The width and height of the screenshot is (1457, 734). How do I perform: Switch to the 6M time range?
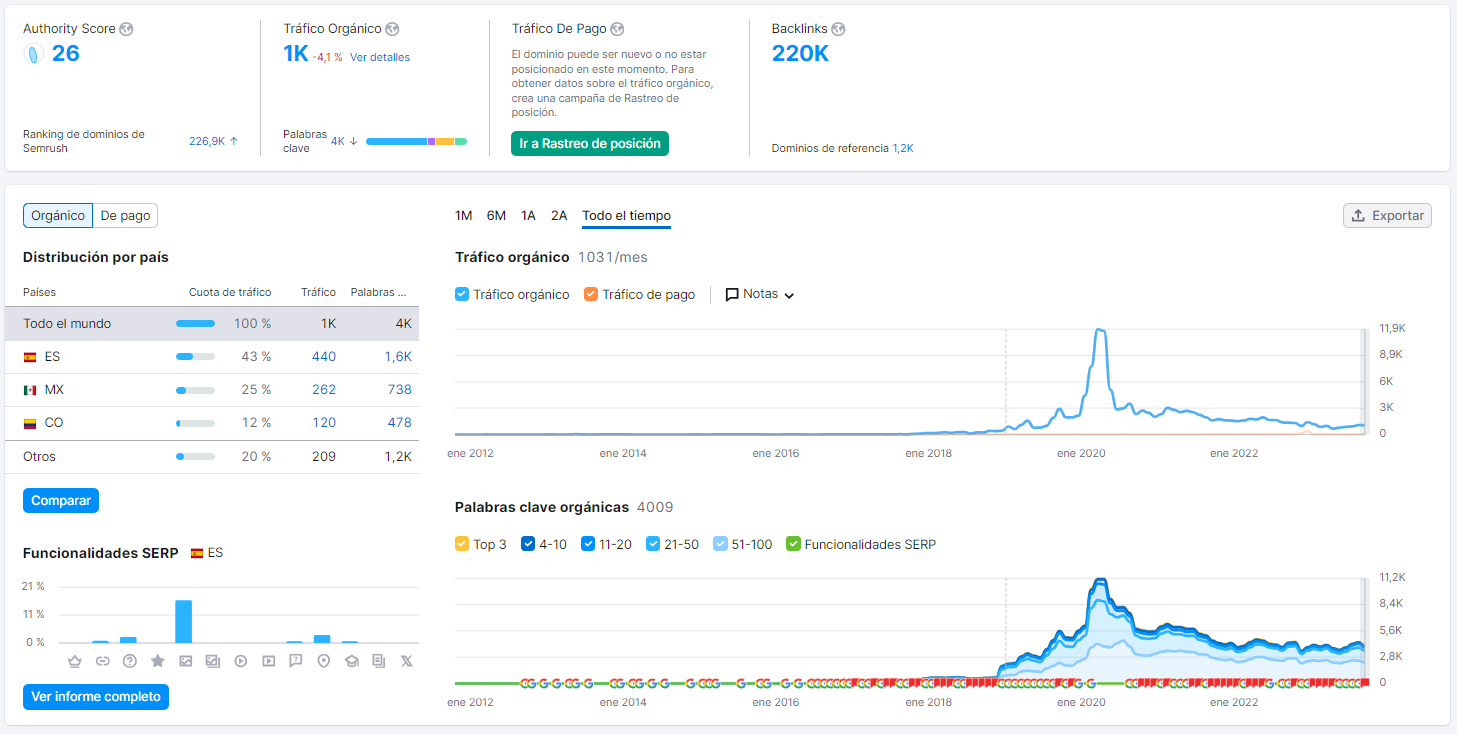[x=496, y=215]
